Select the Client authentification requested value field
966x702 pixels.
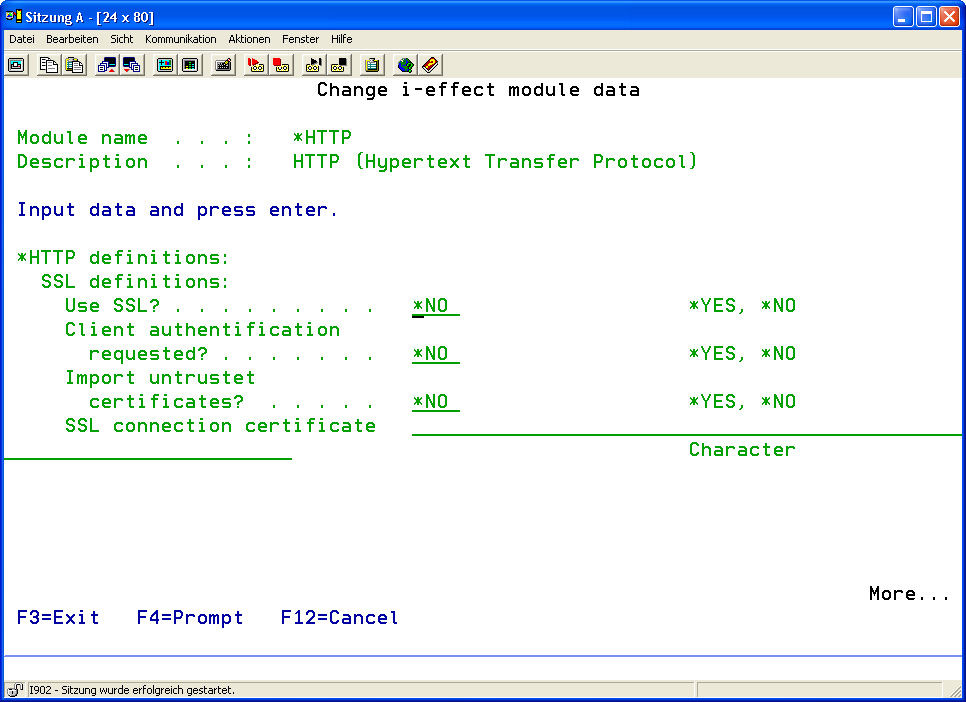[x=435, y=354]
